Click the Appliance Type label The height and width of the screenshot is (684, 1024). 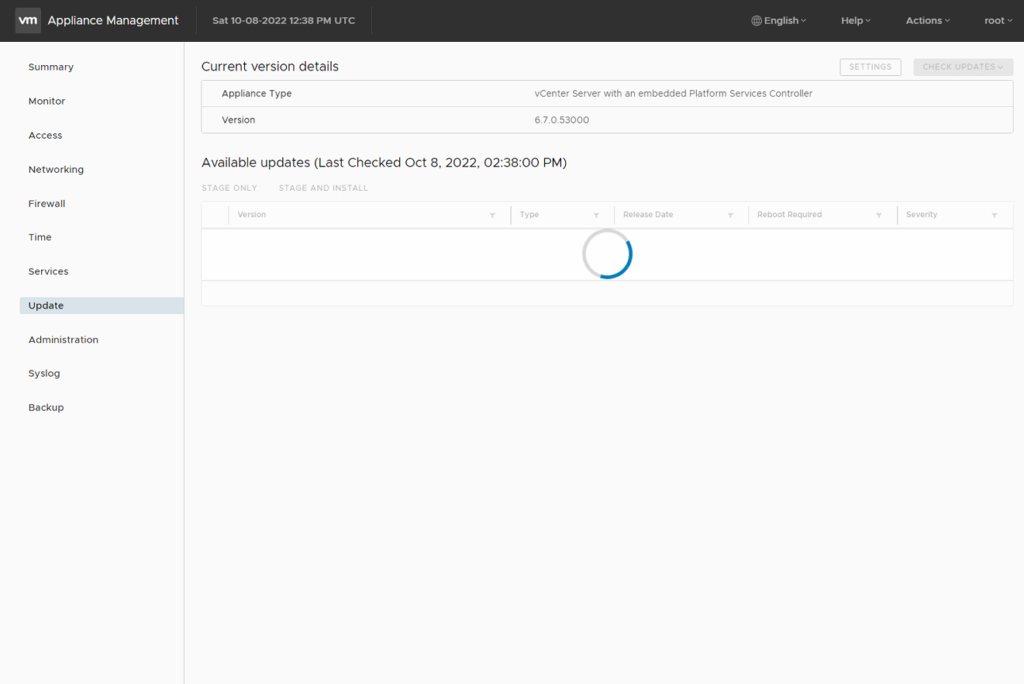(x=257, y=93)
